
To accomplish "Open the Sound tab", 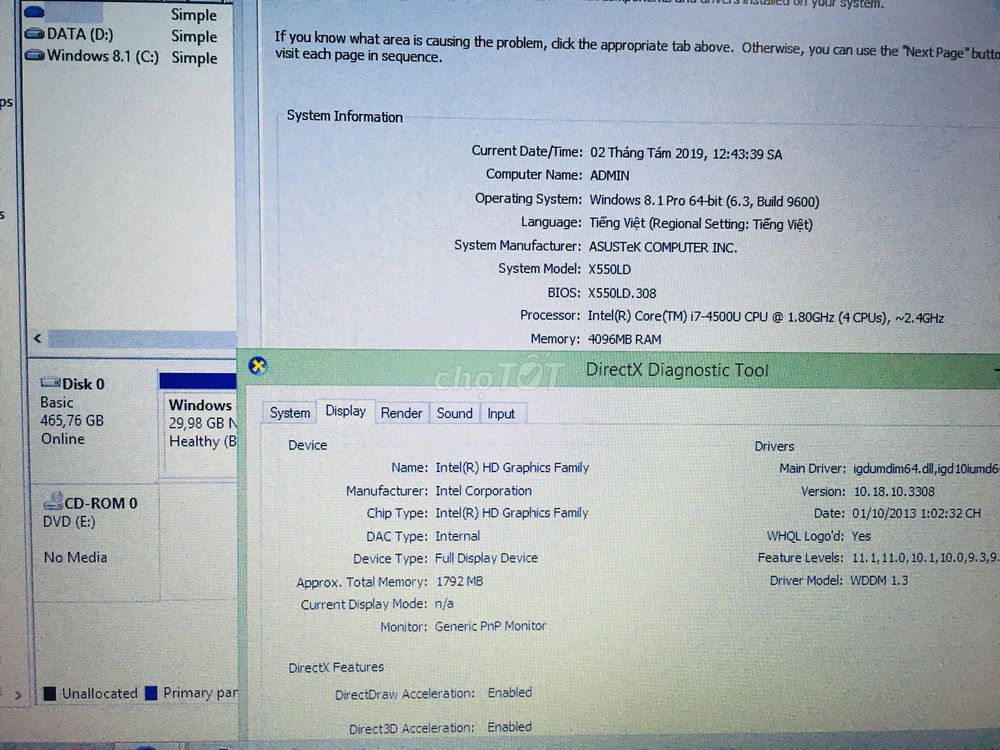I will [454, 413].
